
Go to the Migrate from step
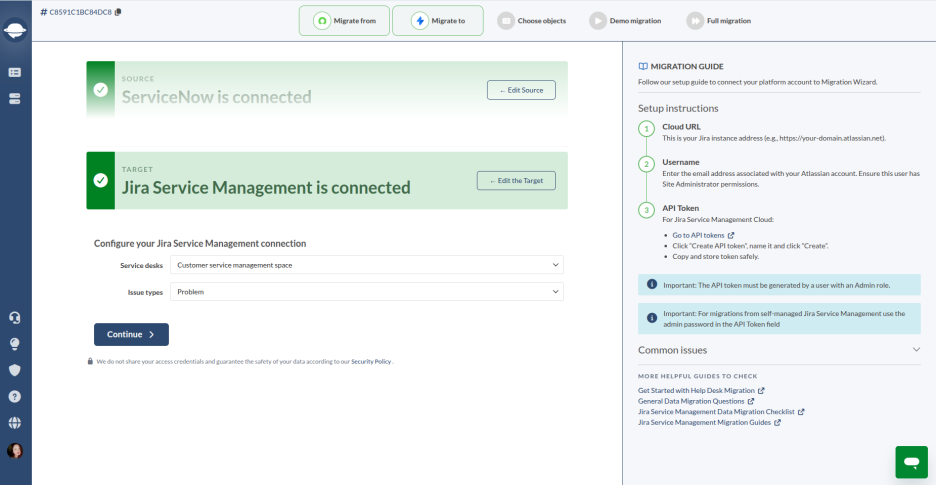coord(344,21)
